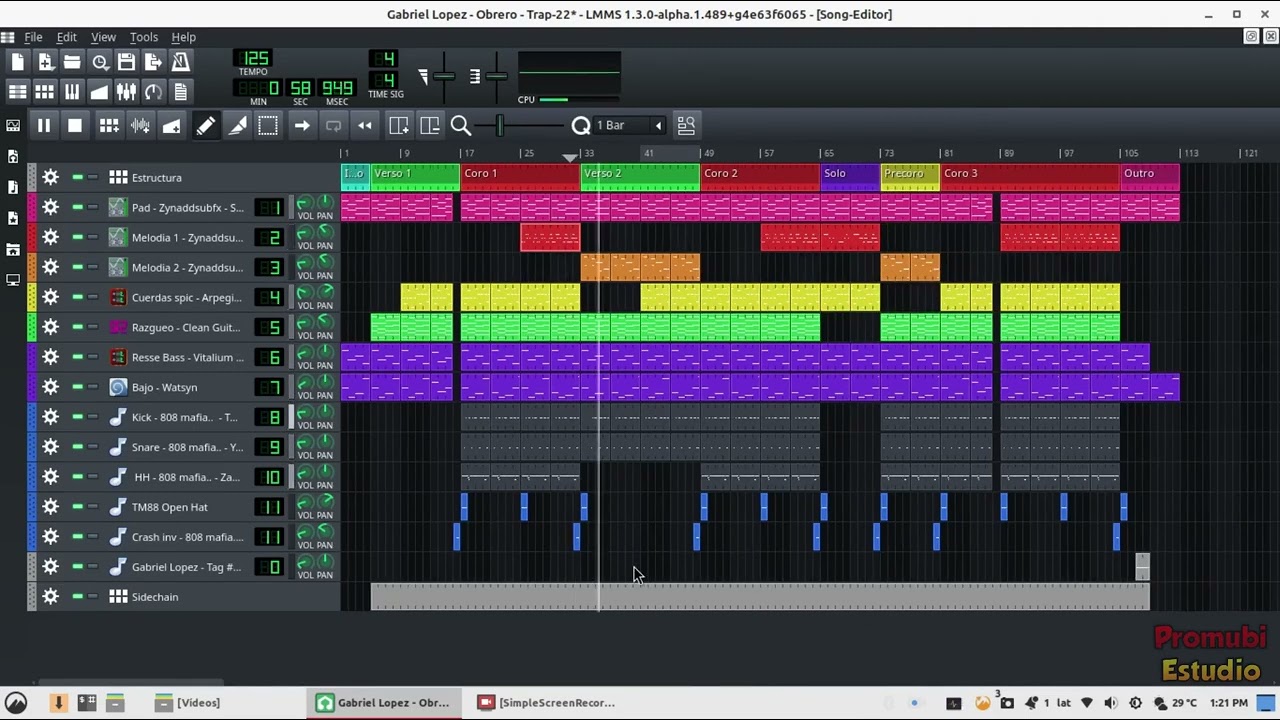Open track actions gear for Snare track
The height and width of the screenshot is (720, 1280).
[x=50, y=447]
